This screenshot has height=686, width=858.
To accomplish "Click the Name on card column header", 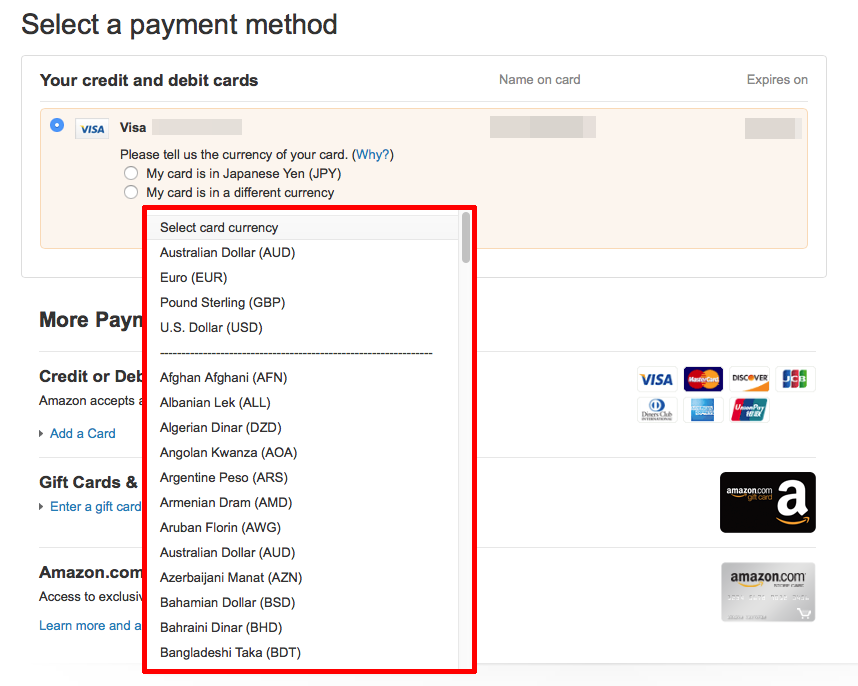I will 540,80.
